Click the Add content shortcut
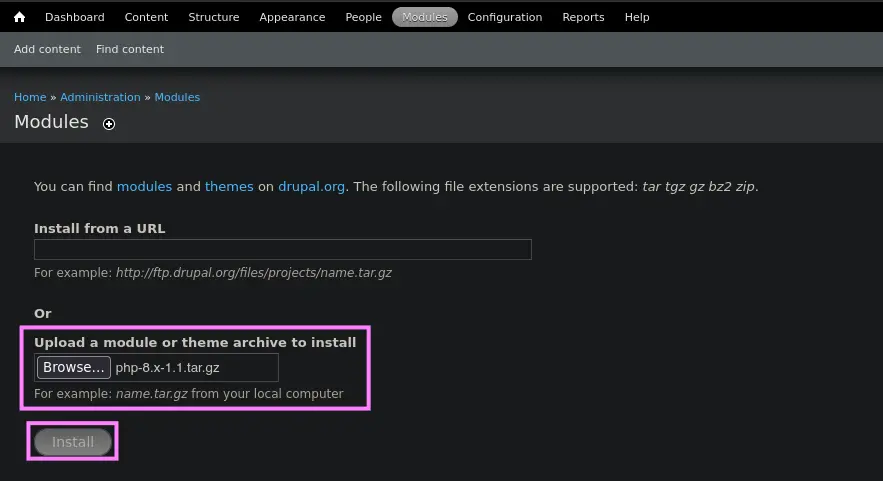This screenshot has width=883, height=481. 47,49
